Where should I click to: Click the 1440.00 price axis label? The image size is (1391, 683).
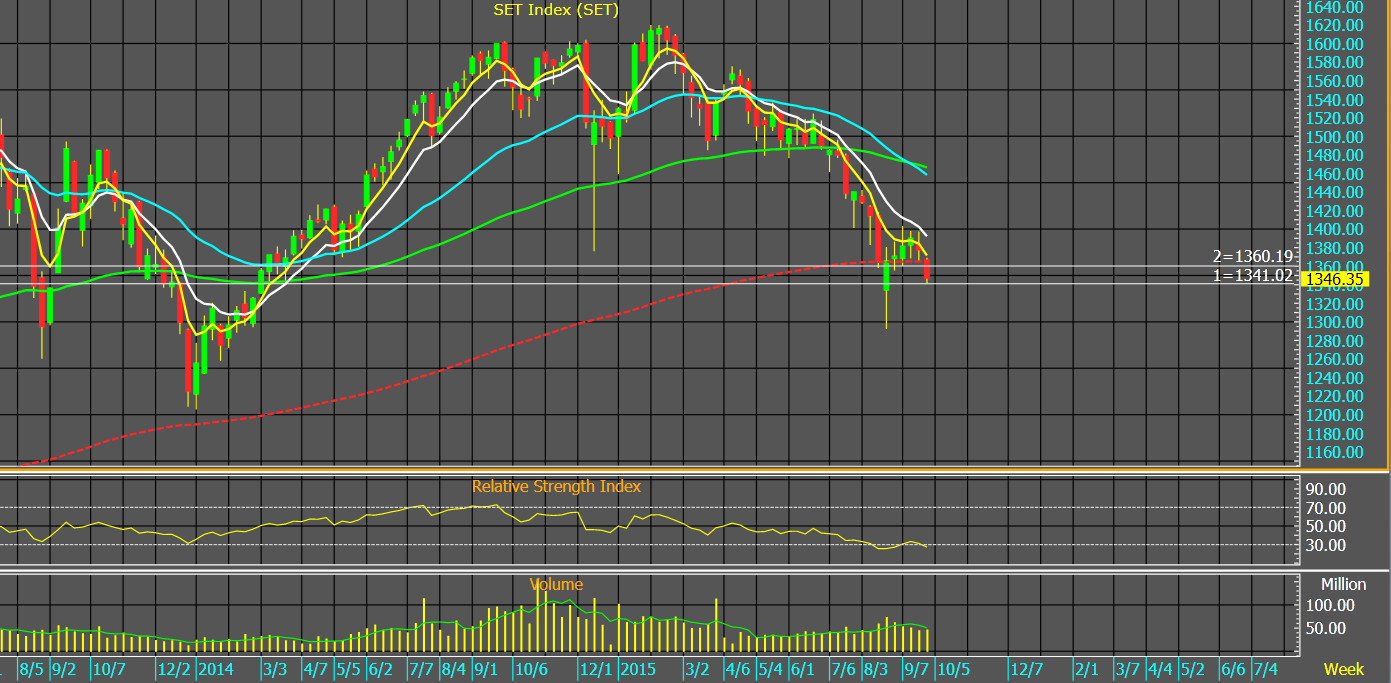click(x=1335, y=192)
